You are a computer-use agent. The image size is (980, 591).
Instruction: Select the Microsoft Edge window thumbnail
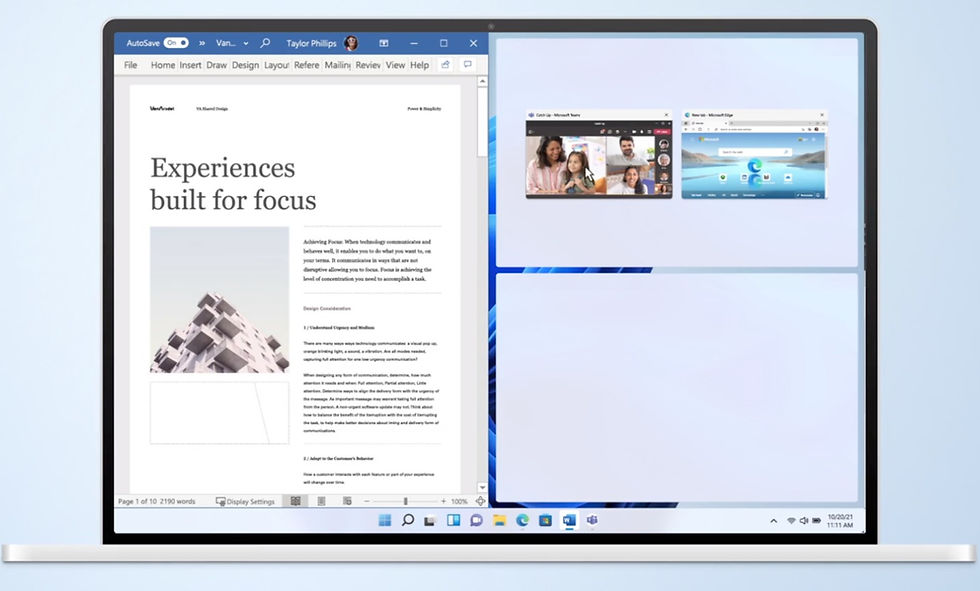pos(754,160)
